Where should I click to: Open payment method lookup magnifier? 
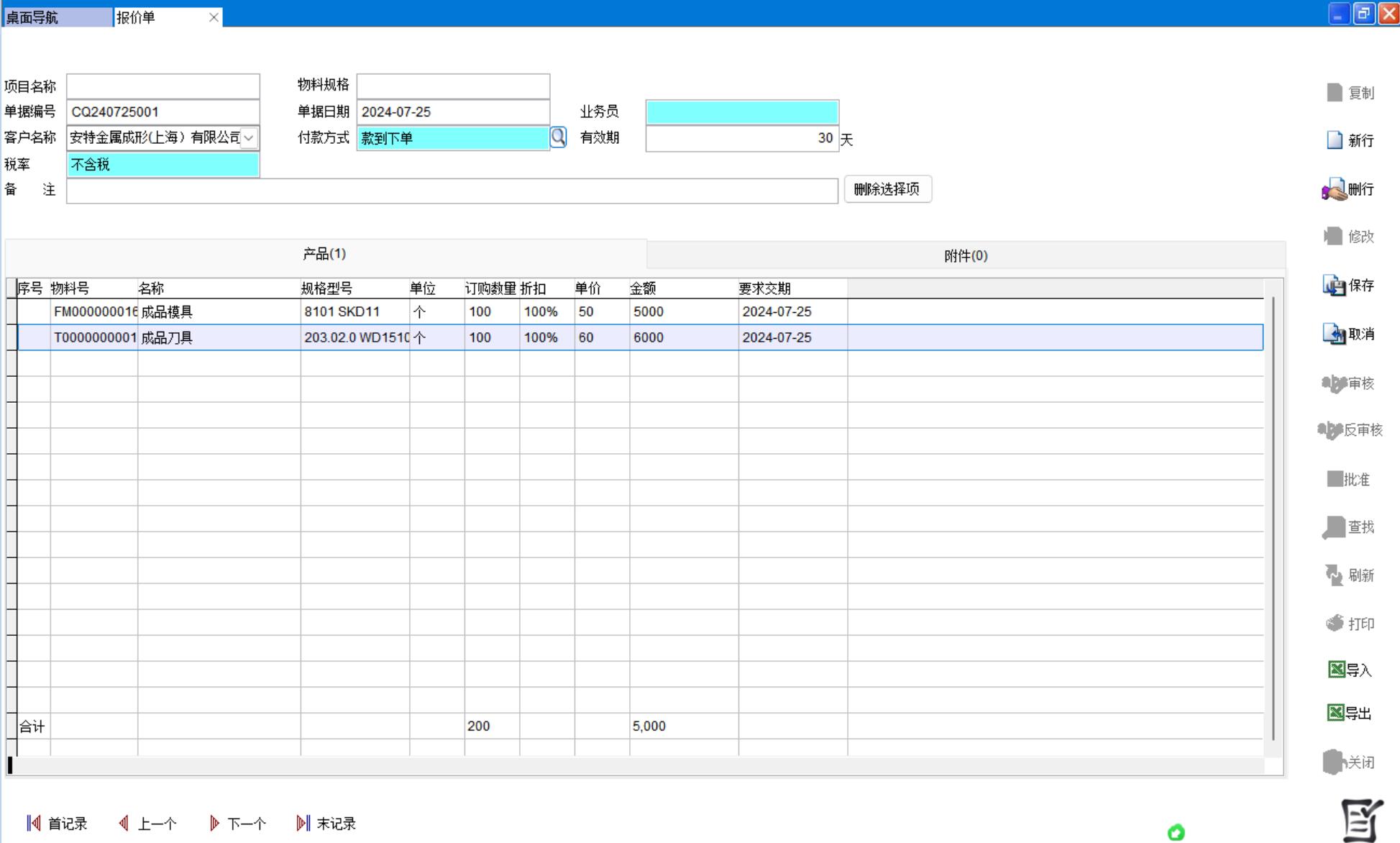tap(558, 137)
